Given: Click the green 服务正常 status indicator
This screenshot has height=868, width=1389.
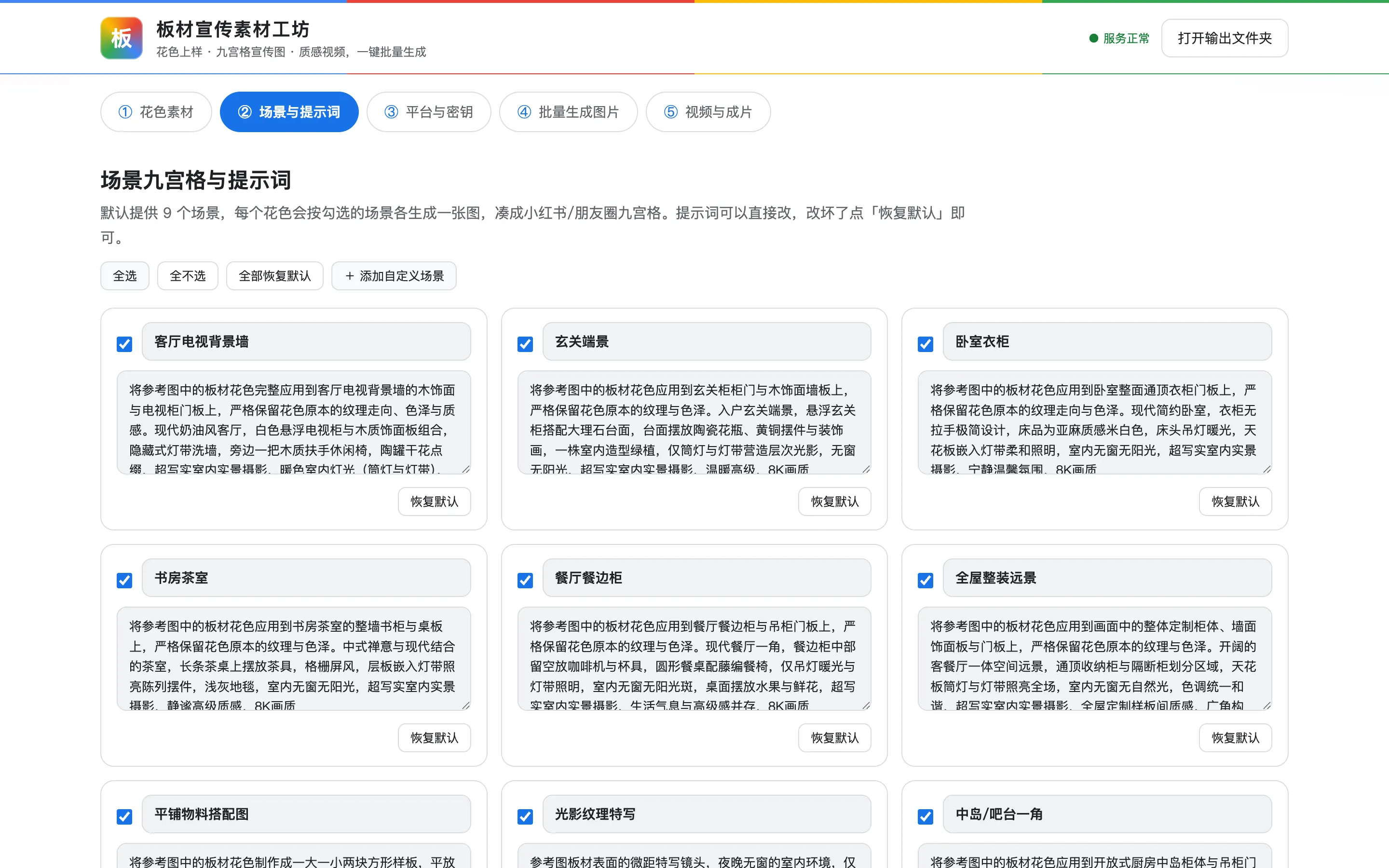Looking at the screenshot, I should (x=1119, y=39).
